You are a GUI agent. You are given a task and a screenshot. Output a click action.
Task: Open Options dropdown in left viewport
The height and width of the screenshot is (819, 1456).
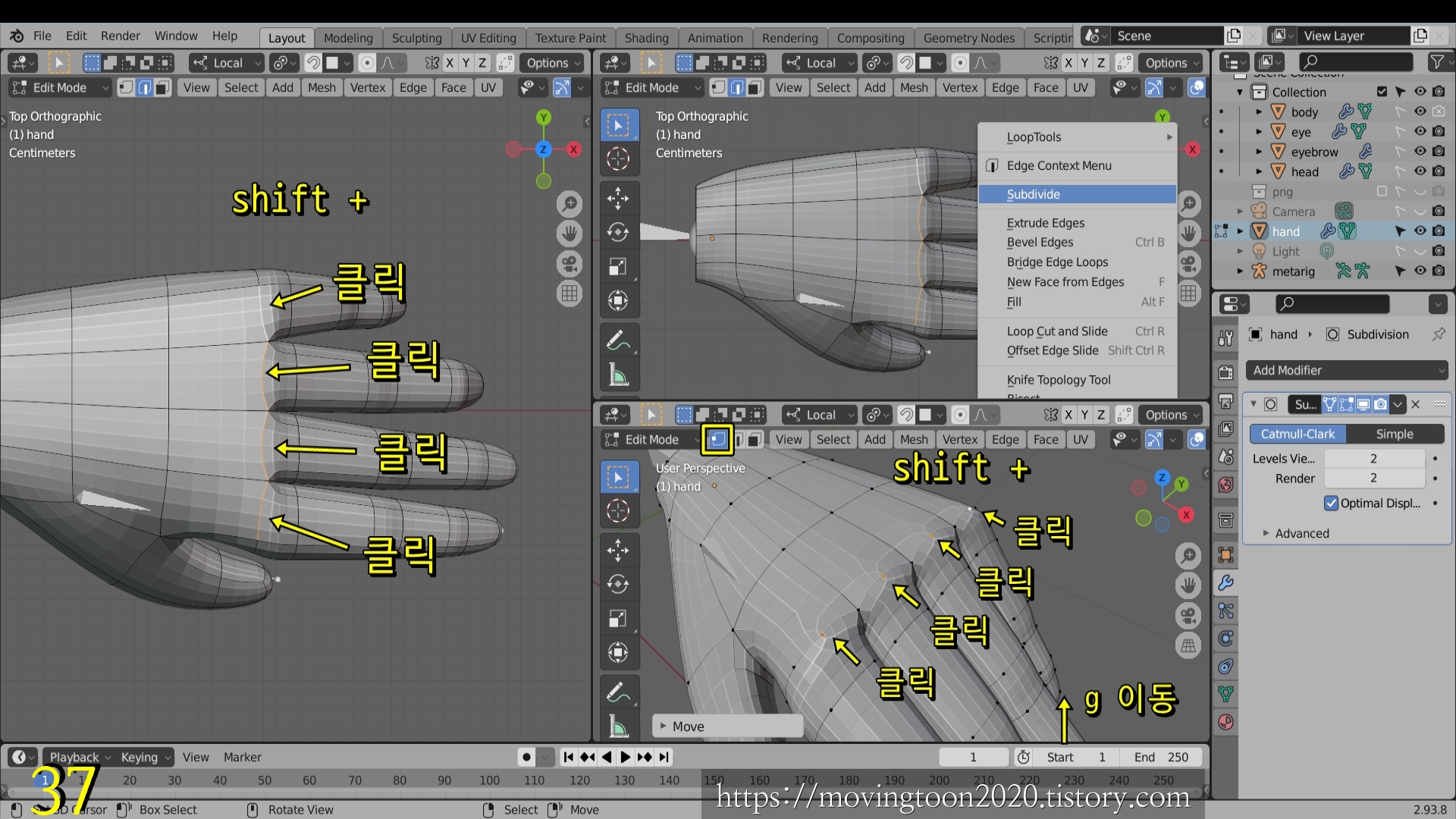pyautogui.click(x=552, y=63)
